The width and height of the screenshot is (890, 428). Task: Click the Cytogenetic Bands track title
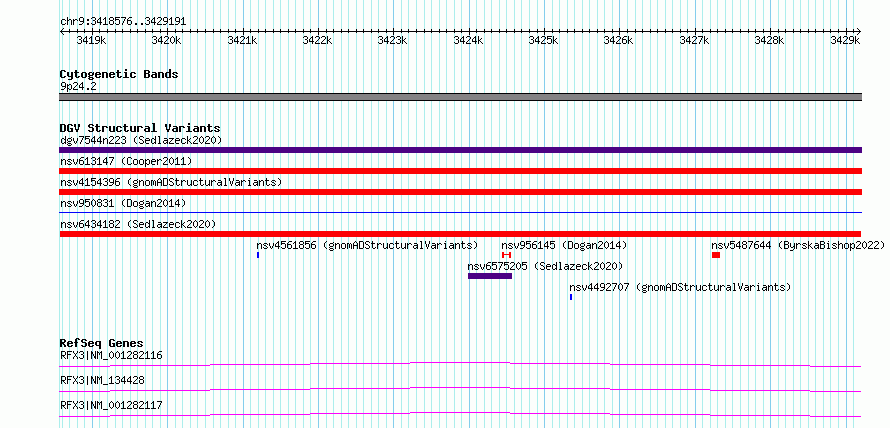(x=119, y=74)
